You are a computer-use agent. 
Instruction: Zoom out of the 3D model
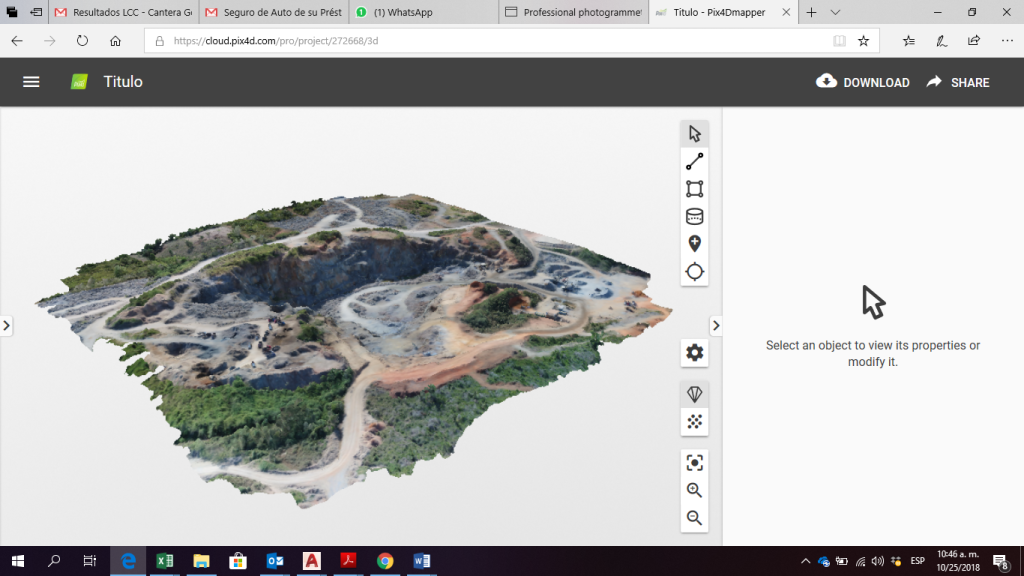tap(695, 518)
